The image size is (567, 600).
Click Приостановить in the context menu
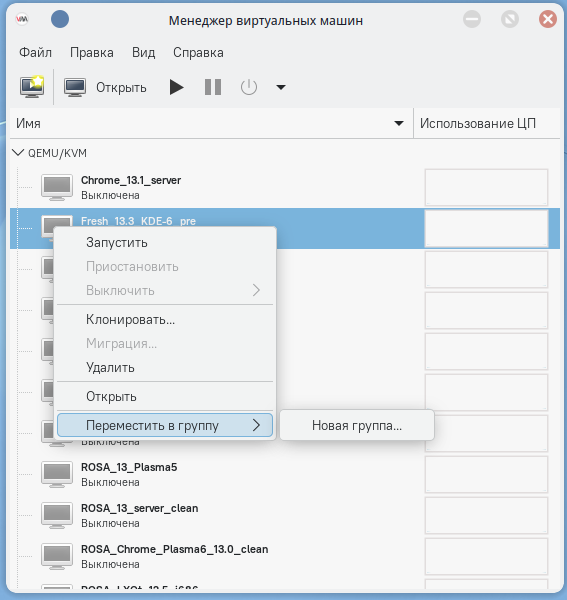point(165,267)
